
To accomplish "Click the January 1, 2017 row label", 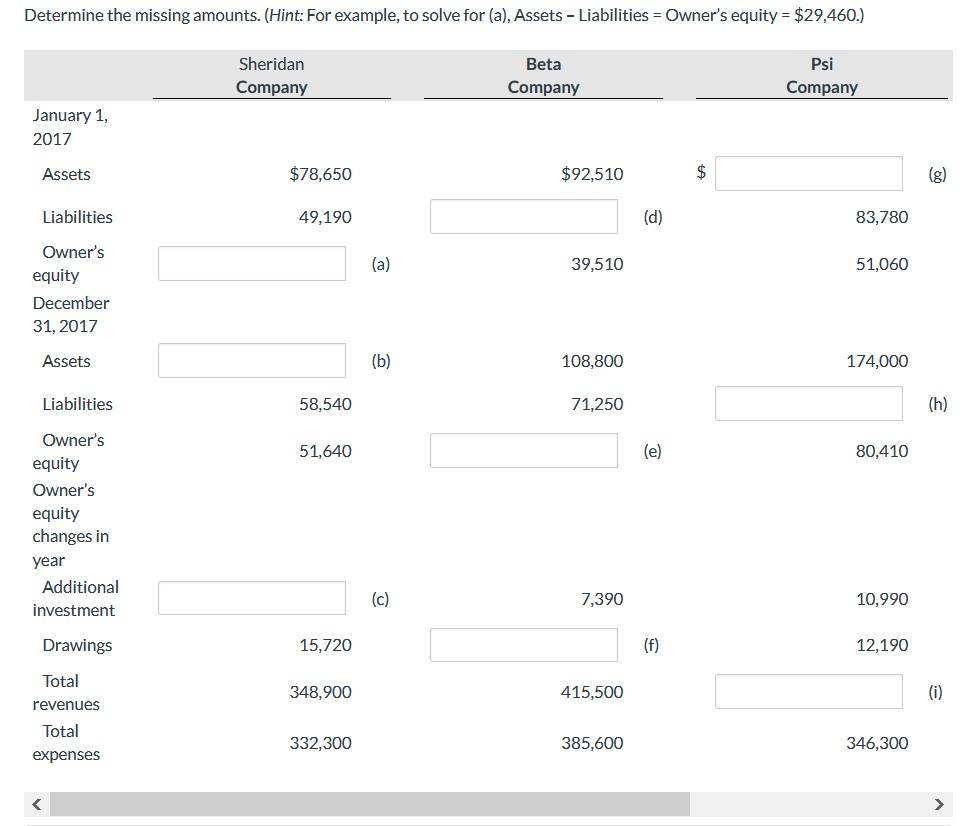I will (71, 126).
